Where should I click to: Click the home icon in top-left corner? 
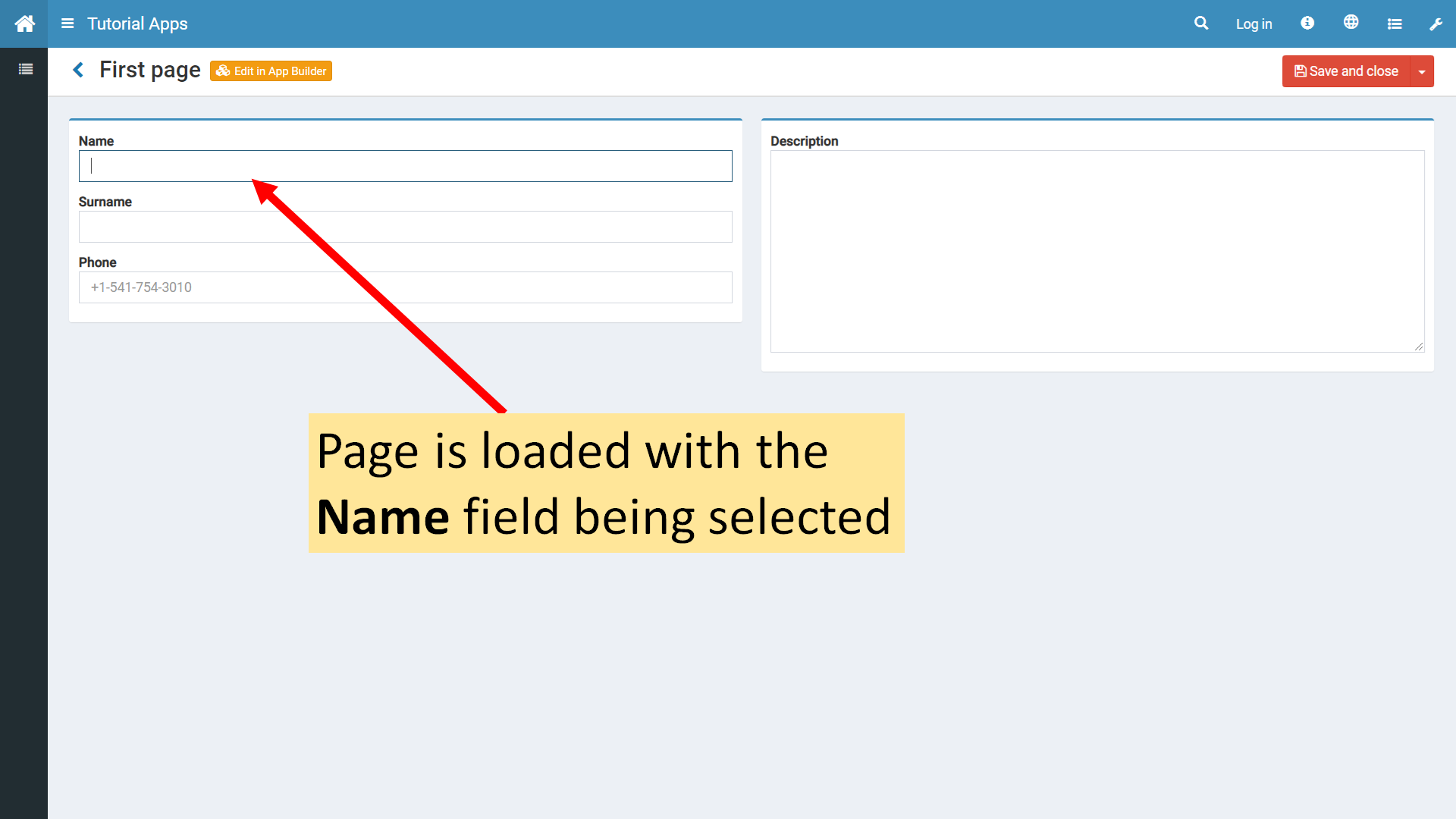click(x=24, y=24)
